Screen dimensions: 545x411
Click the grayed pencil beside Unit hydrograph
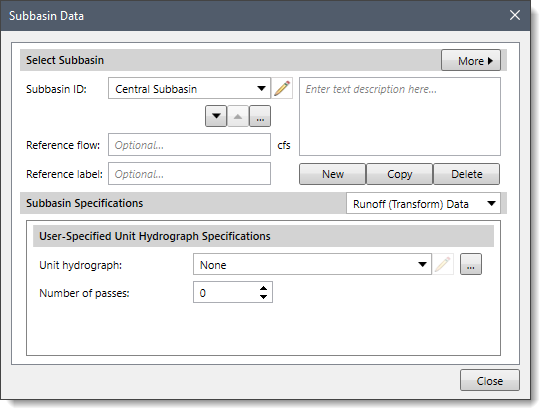pos(443,264)
